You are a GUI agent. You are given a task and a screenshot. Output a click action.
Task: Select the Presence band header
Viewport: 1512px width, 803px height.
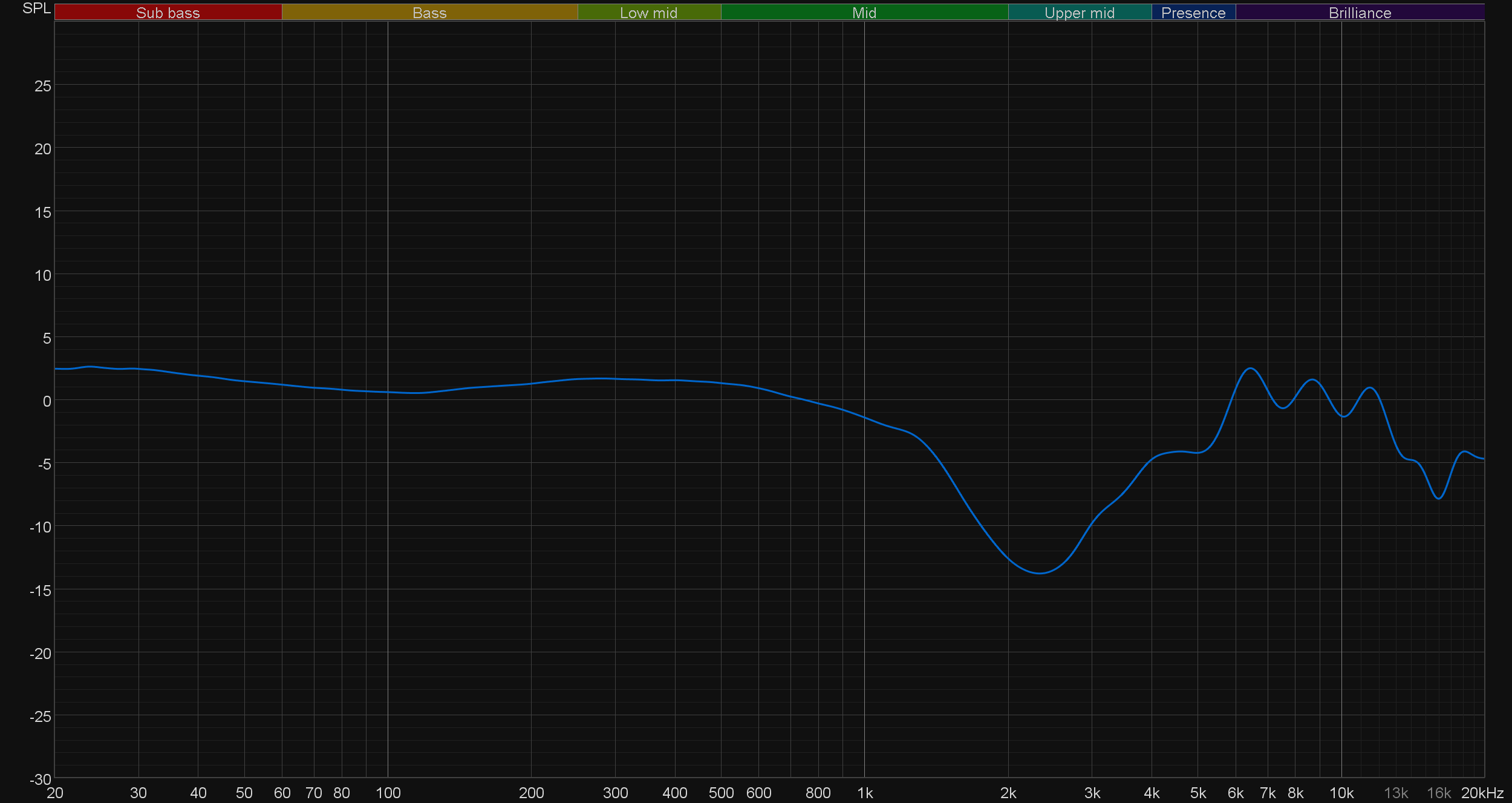pos(1193,12)
